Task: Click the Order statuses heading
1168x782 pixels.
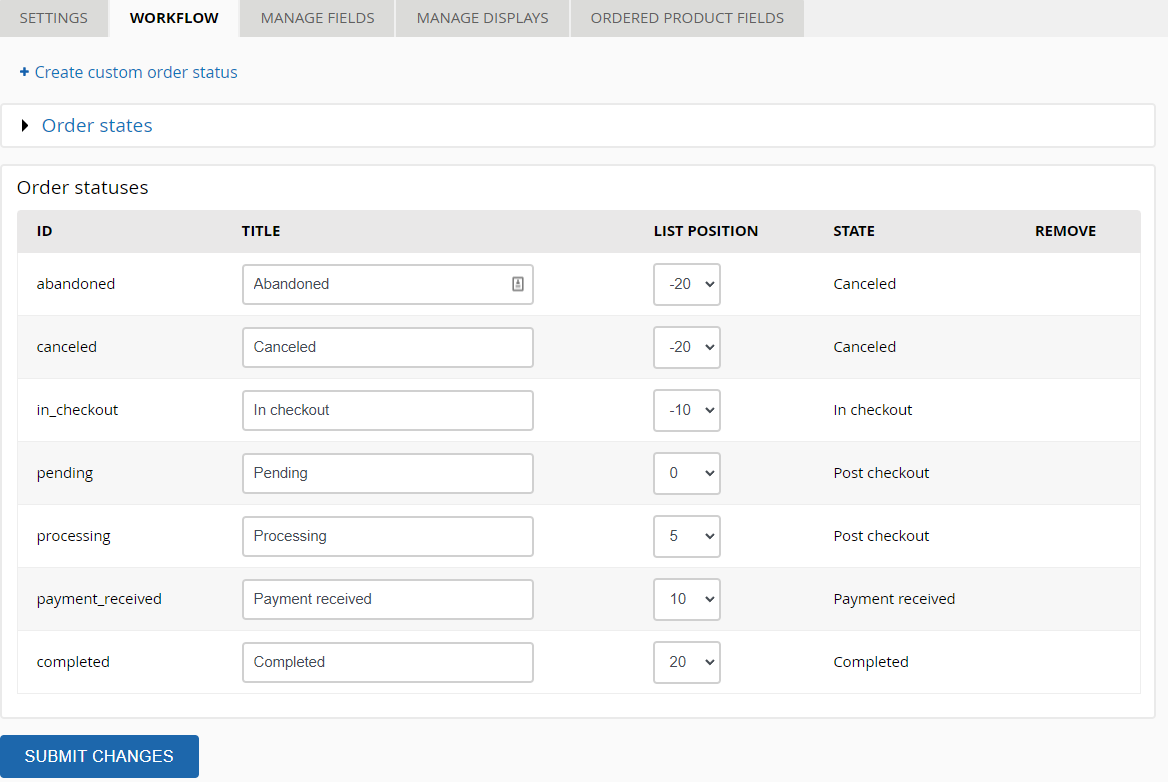Action: pyautogui.click(x=83, y=188)
